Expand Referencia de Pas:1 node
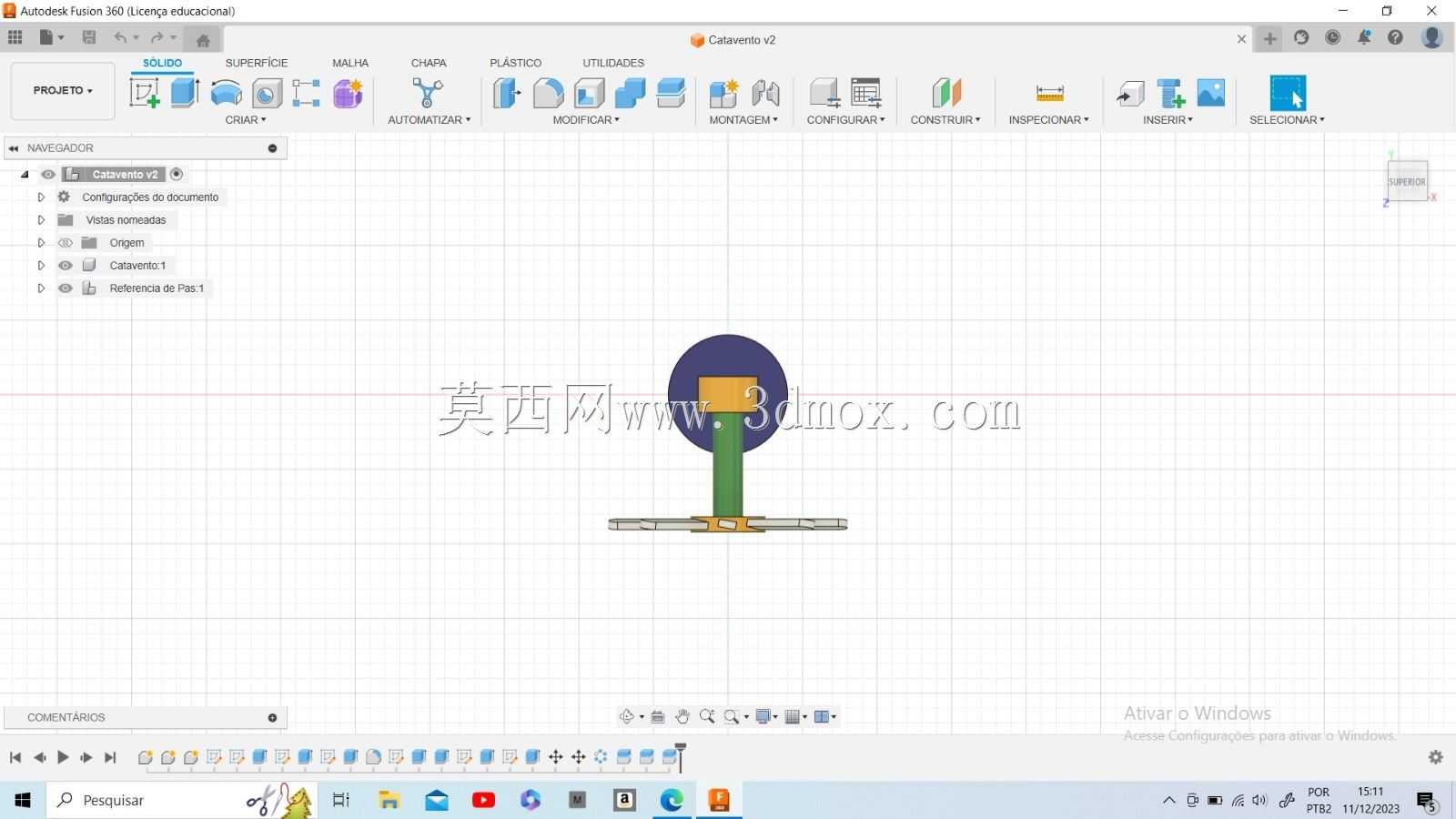The image size is (1456, 819). [x=41, y=288]
